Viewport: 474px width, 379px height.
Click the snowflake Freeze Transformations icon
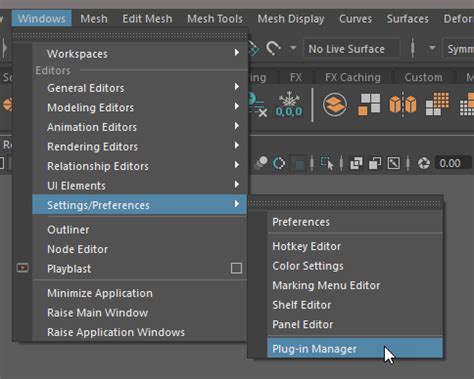point(289,104)
